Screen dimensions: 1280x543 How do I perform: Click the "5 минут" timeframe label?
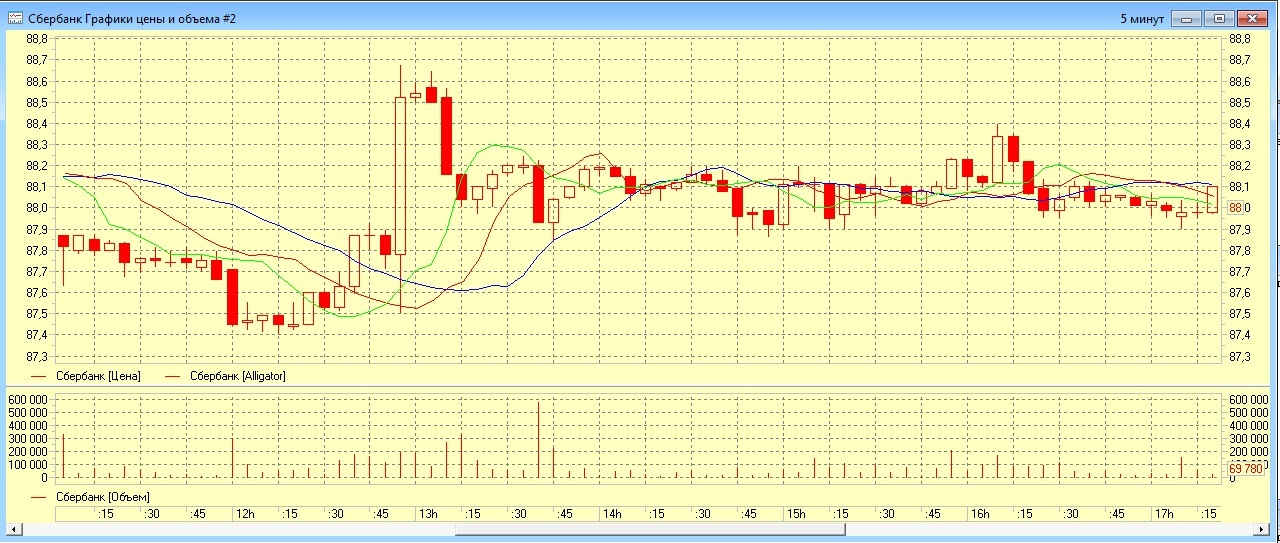coord(1142,18)
